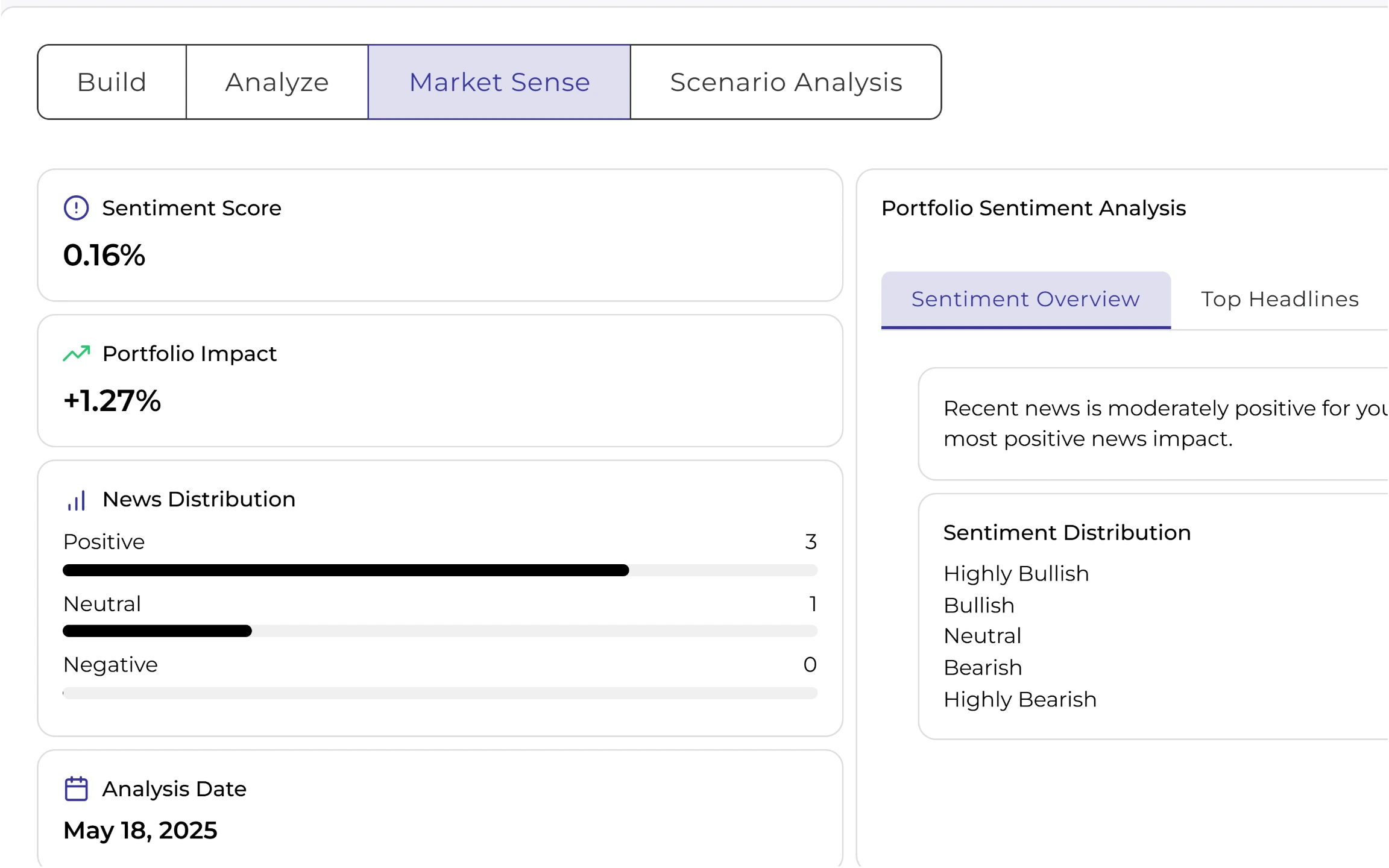
Task: Click the Positive news progress bar
Action: (x=440, y=570)
